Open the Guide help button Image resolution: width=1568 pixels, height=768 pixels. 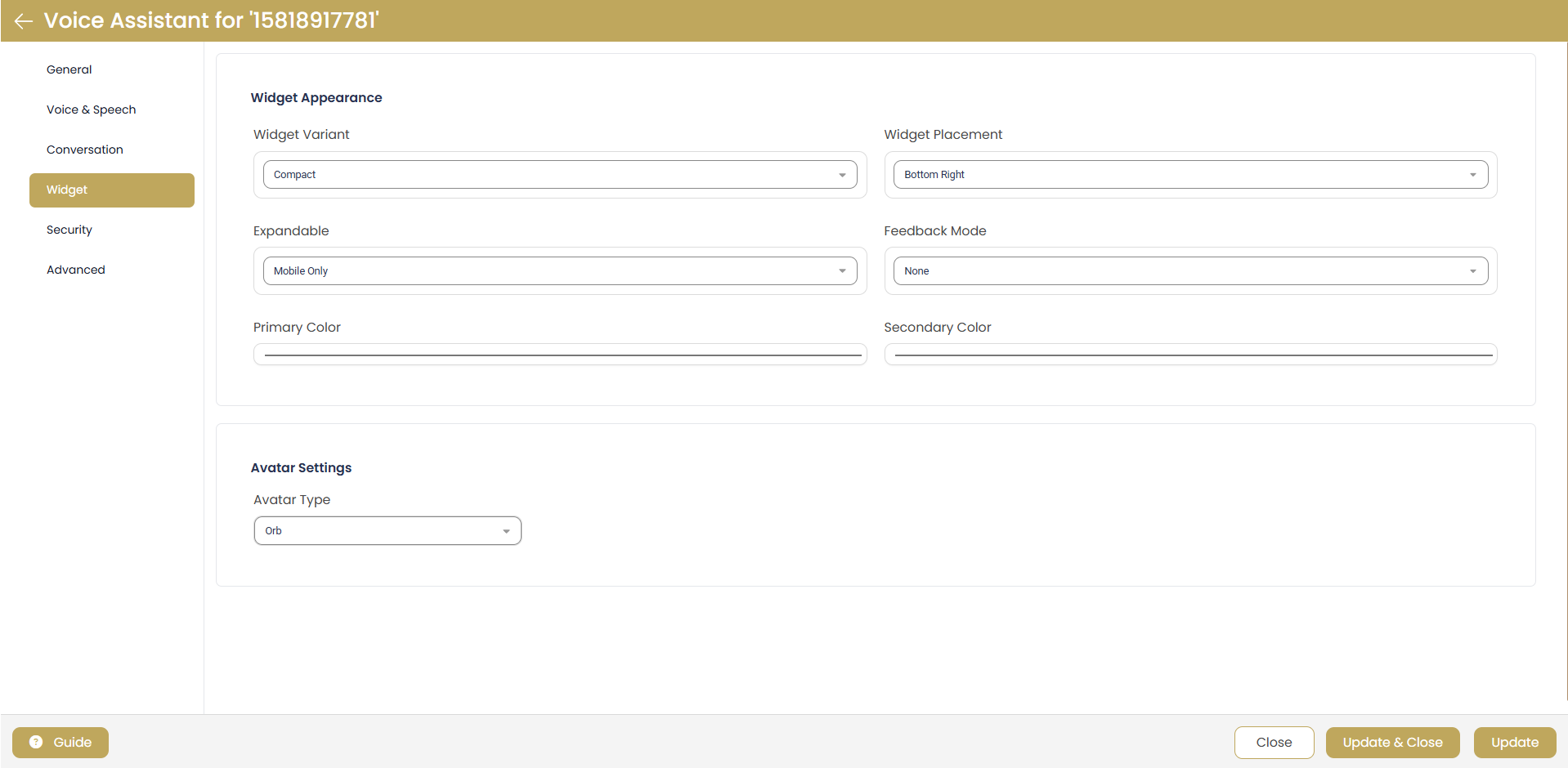point(60,742)
